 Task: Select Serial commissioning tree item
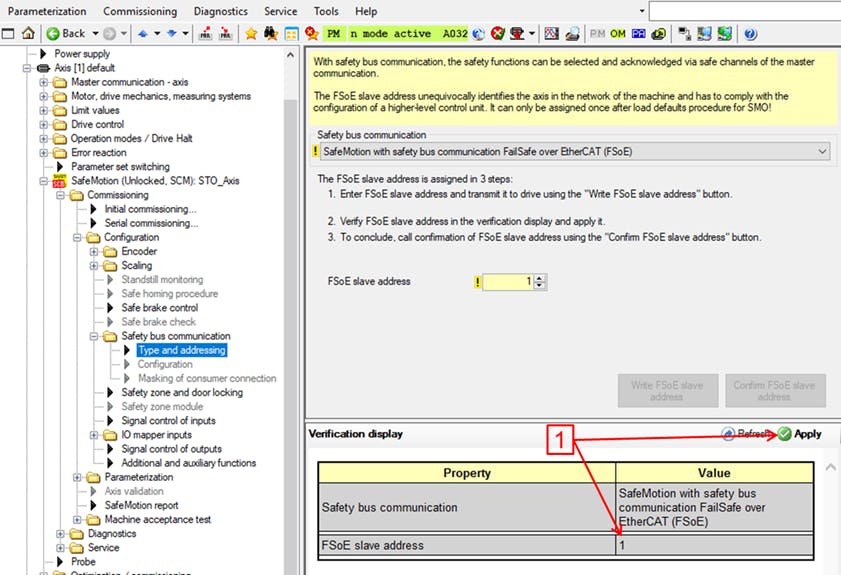tap(151, 223)
